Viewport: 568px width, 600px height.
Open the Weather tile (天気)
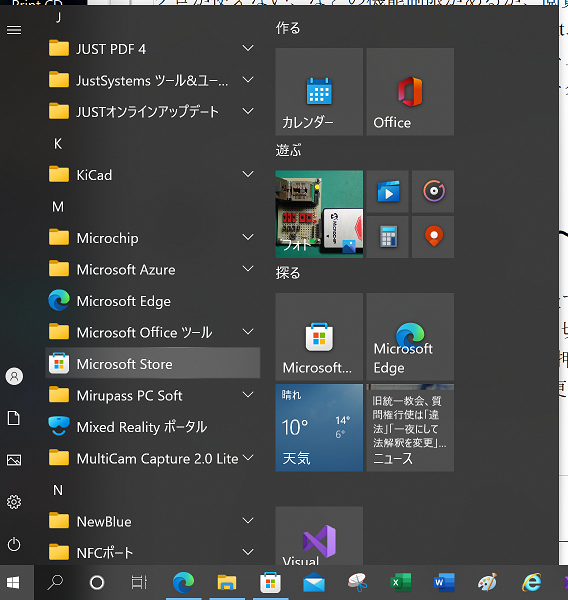click(319, 428)
